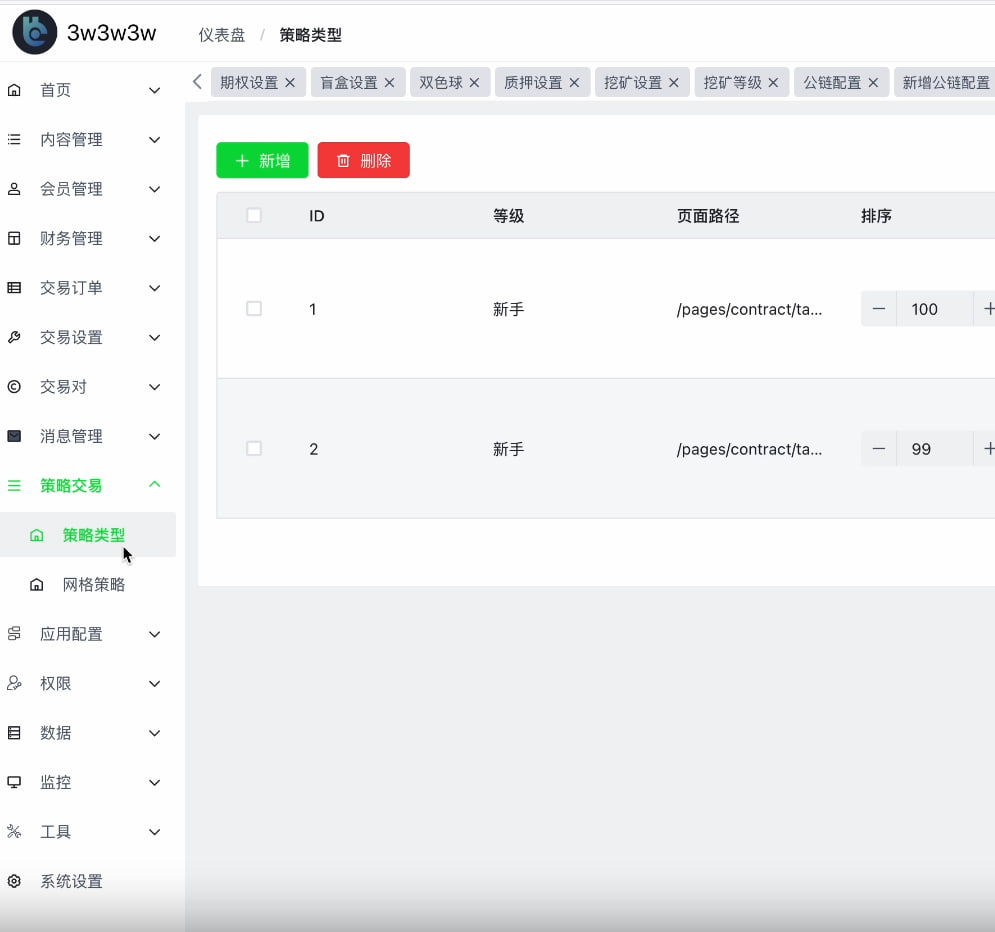This screenshot has height=932, width=995.
Task: Click the tools icon beside 工具
Action: click(14, 832)
